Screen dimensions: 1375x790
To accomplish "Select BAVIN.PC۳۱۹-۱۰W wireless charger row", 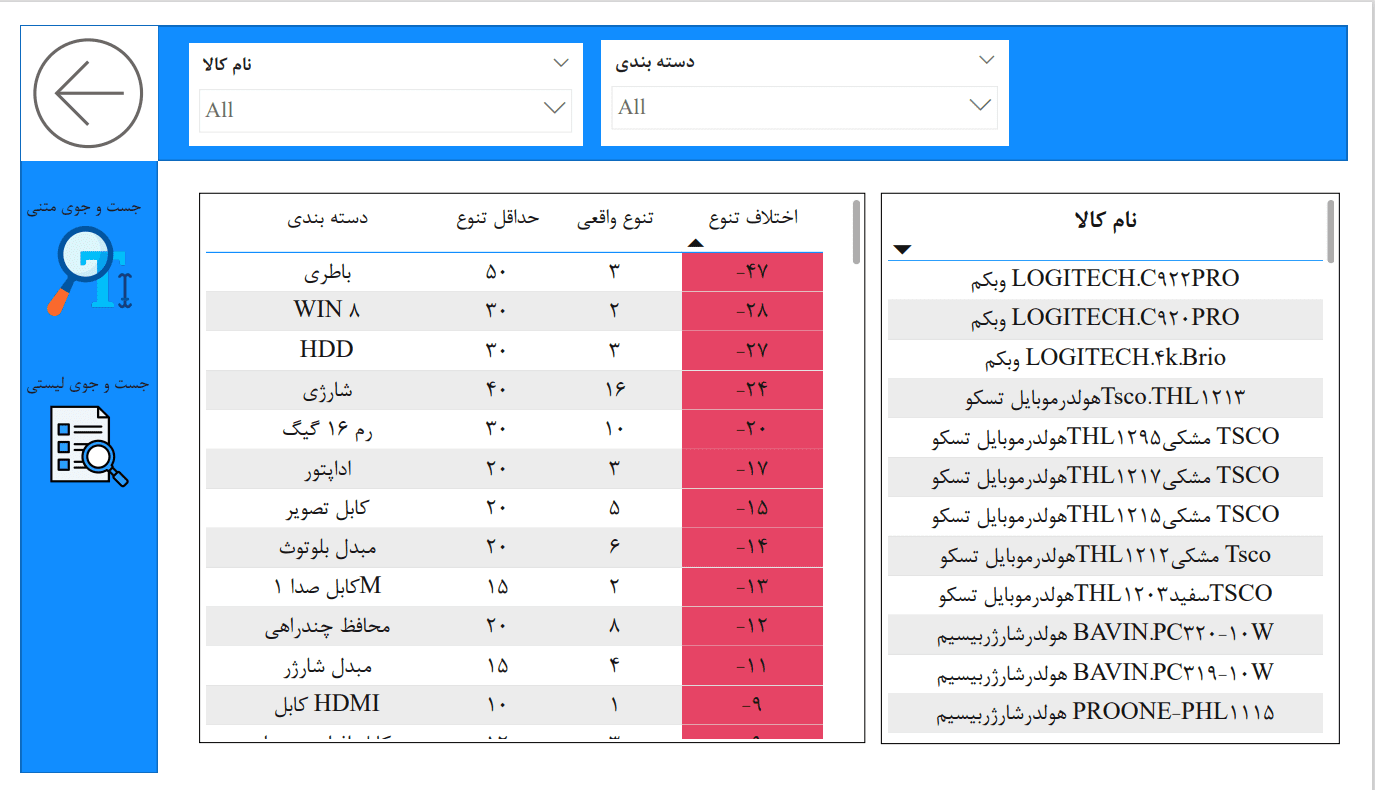I will point(1105,673).
